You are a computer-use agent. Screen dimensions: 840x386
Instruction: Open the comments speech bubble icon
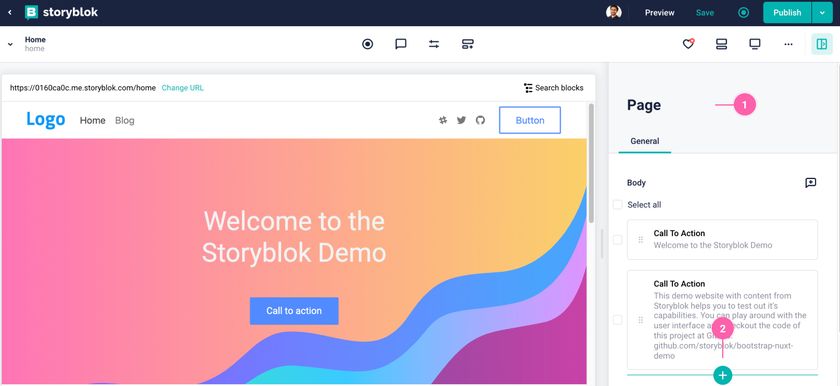coord(401,44)
